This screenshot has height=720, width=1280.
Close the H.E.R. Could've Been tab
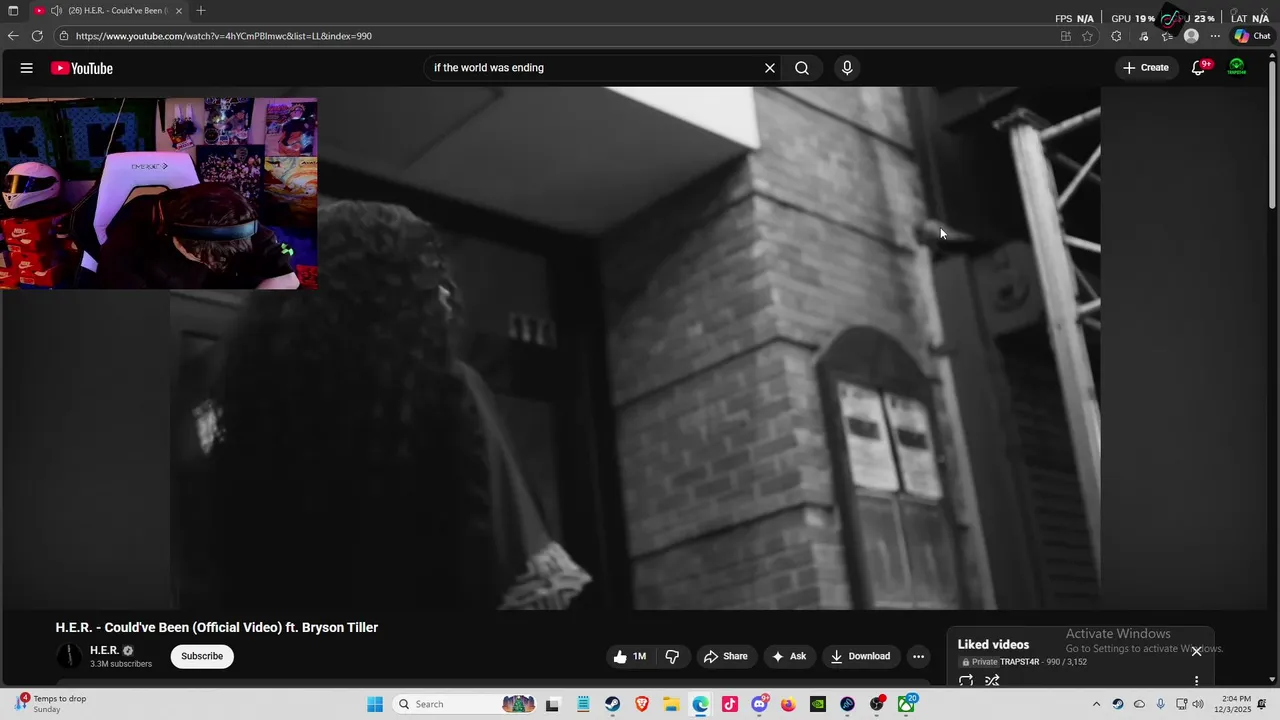point(179,11)
